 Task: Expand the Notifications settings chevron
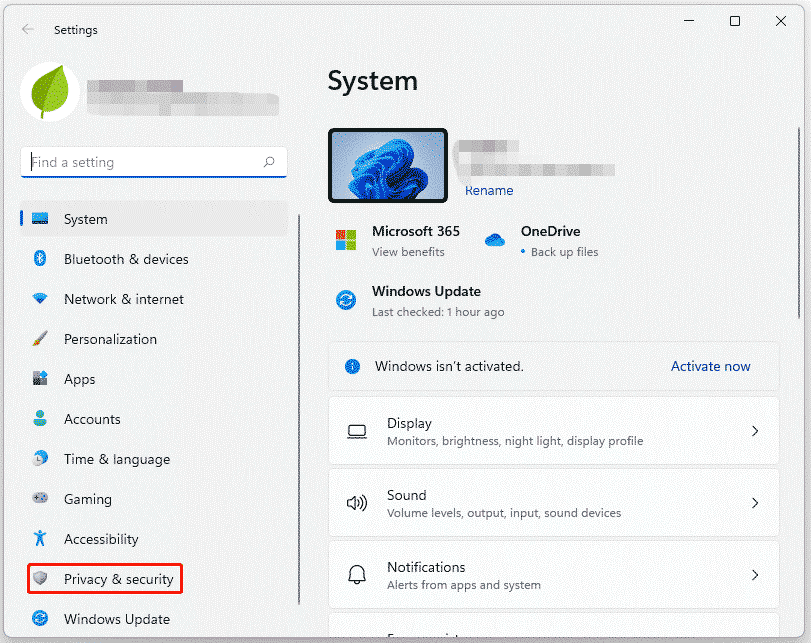coord(755,575)
